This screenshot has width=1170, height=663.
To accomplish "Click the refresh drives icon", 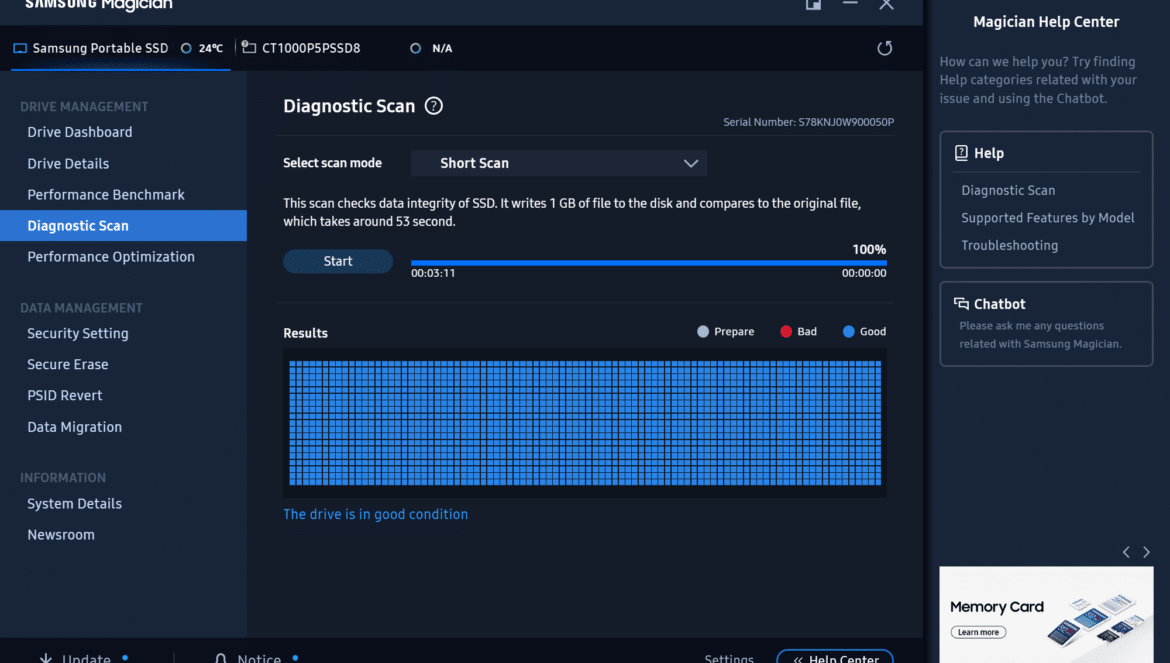I will tap(884, 48).
